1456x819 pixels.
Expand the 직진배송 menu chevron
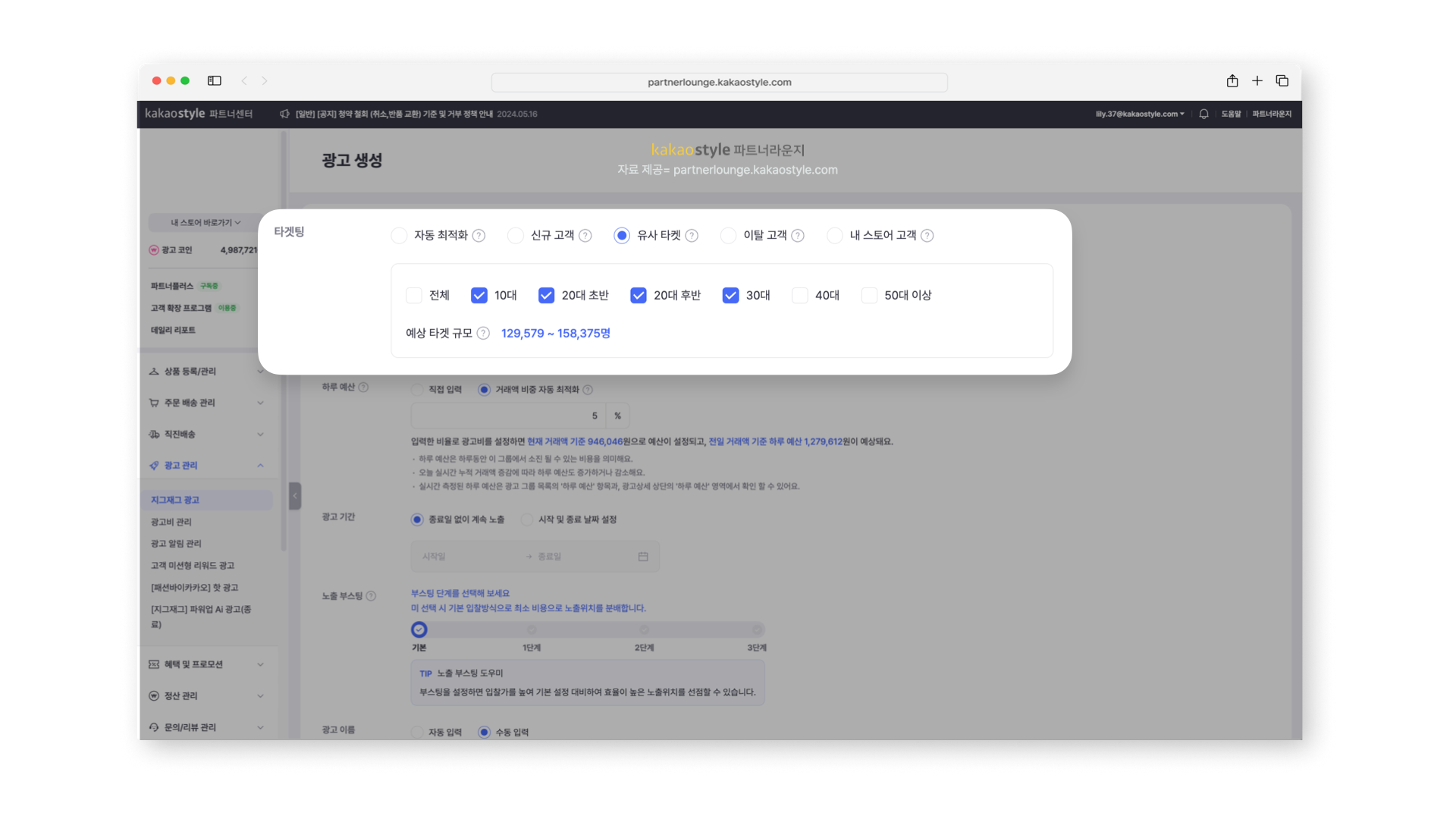260,435
